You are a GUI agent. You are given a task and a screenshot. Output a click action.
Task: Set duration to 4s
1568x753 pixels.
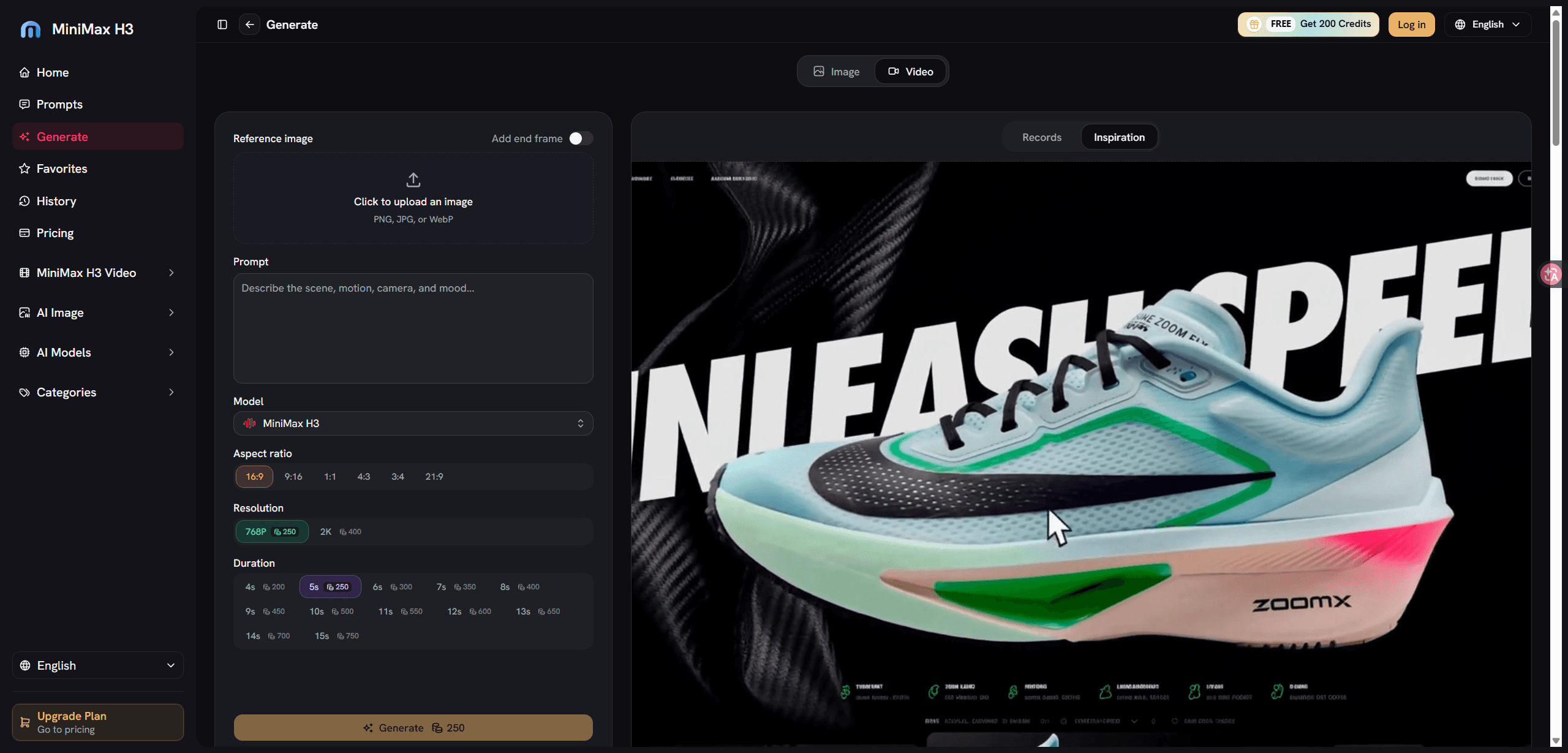[x=265, y=587]
